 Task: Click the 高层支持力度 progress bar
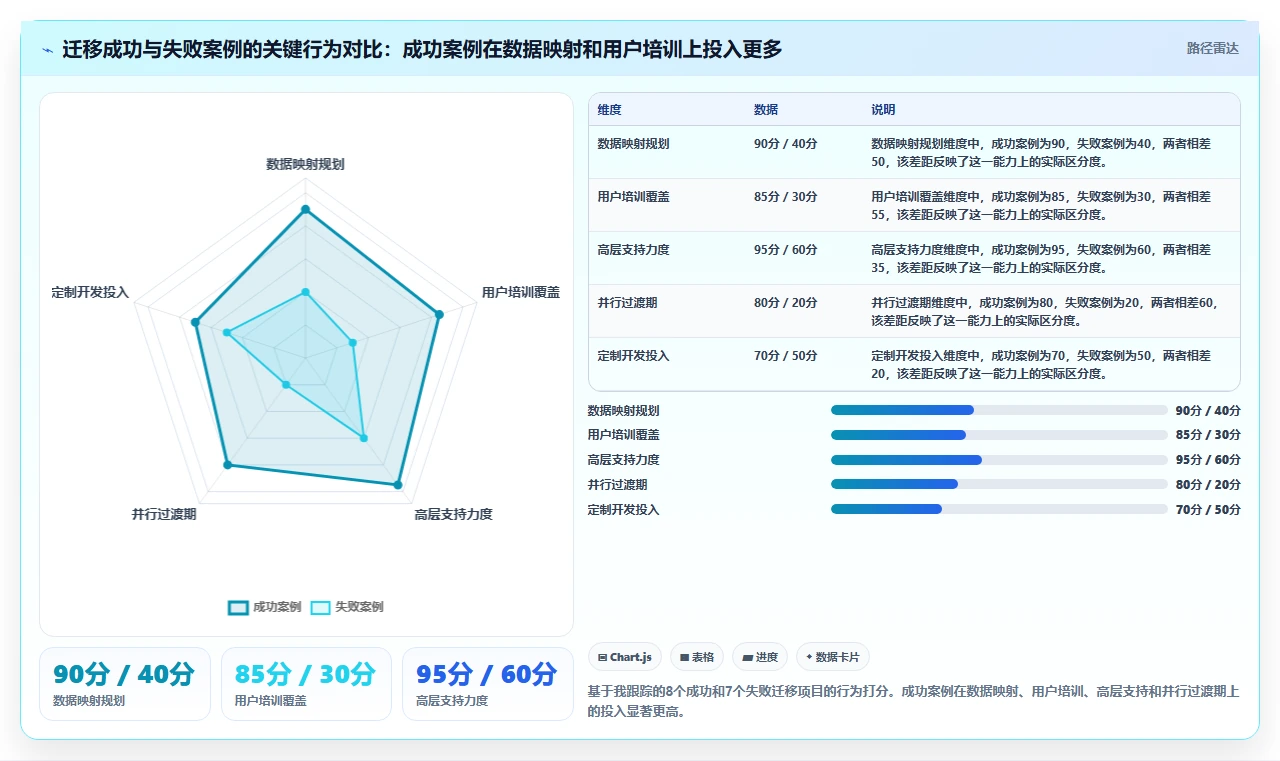pos(999,460)
